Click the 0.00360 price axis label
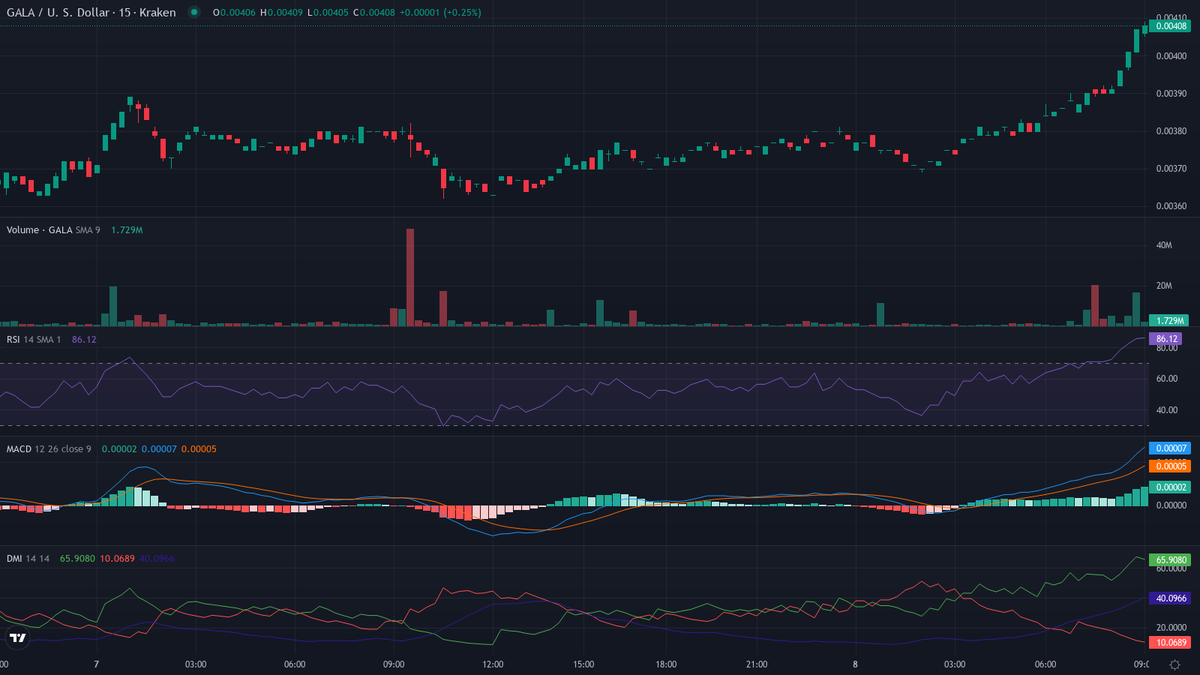Image resolution: width=1200 pixels, height=675 pixels. coord(1171,206)
